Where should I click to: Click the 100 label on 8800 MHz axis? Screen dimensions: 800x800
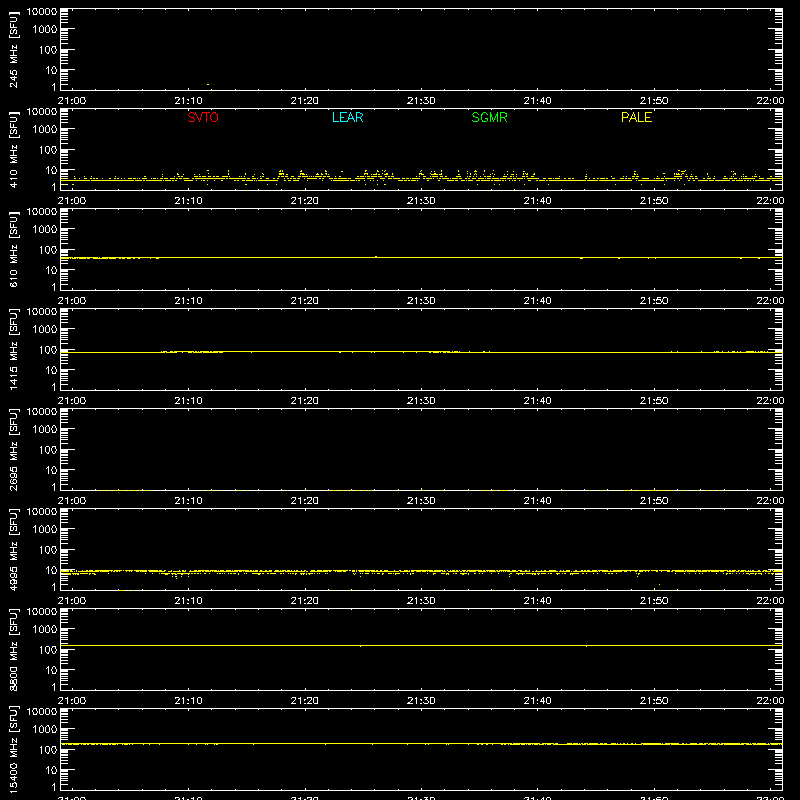[48, 650]
